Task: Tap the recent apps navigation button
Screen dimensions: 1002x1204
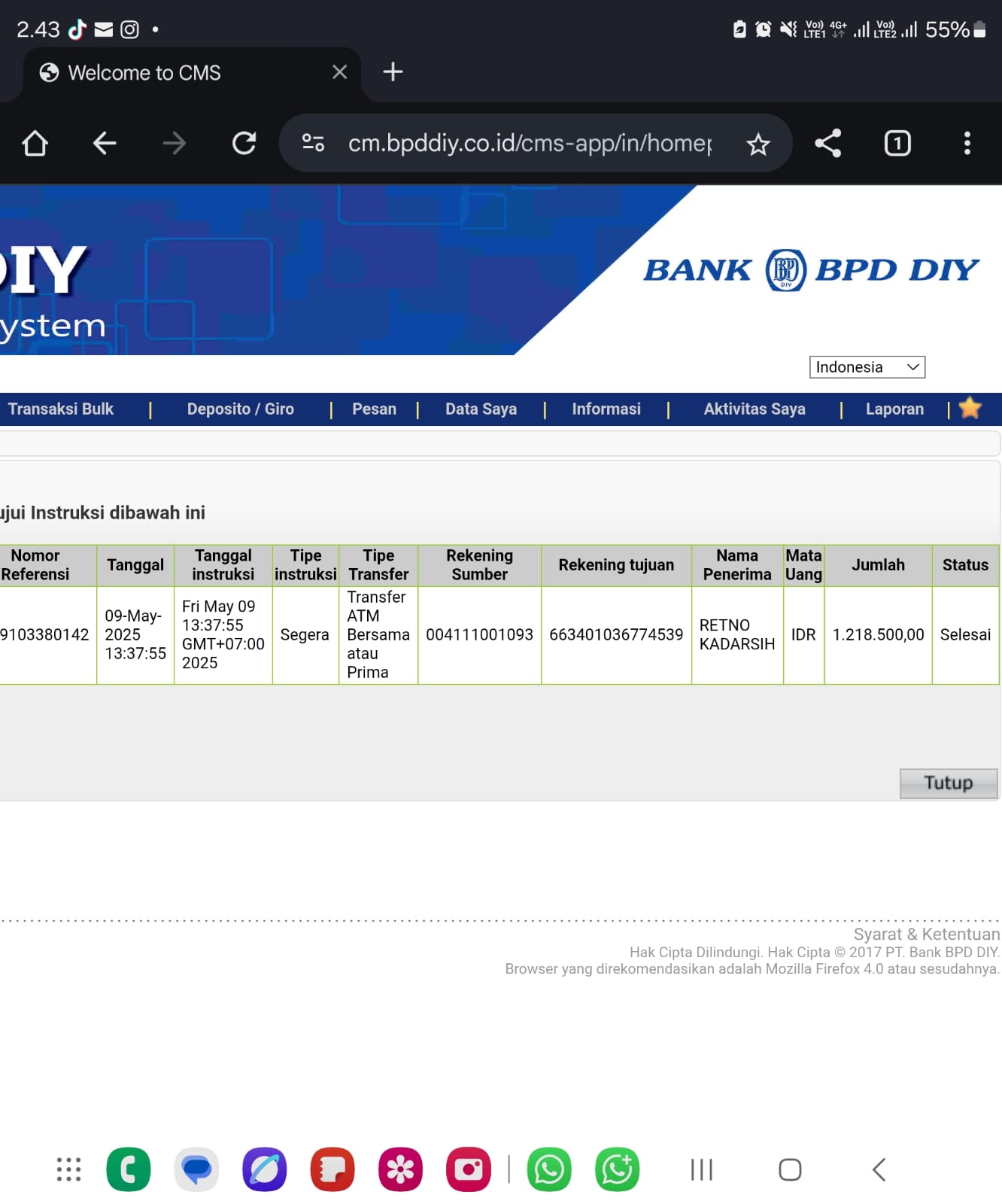Action: pyautogui.click(x=702, y=1169)
